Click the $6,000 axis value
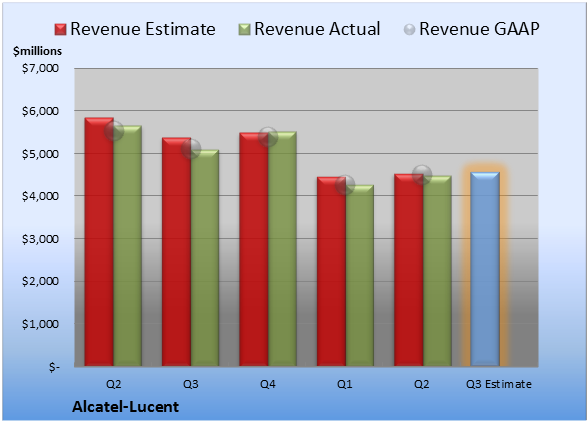Image resolution: width=588 pixels, height=422 pixels. [40, 111]
